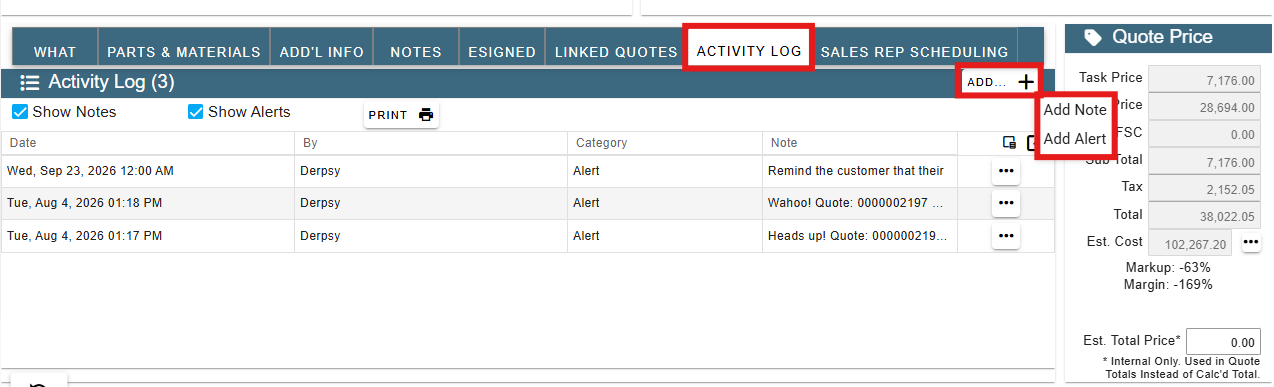Open the ESIGNED tab

[502, 51]
